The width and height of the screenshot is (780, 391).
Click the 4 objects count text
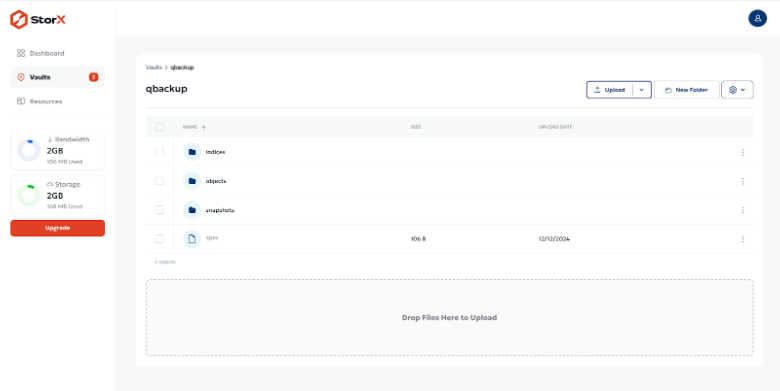pos(165,262)
